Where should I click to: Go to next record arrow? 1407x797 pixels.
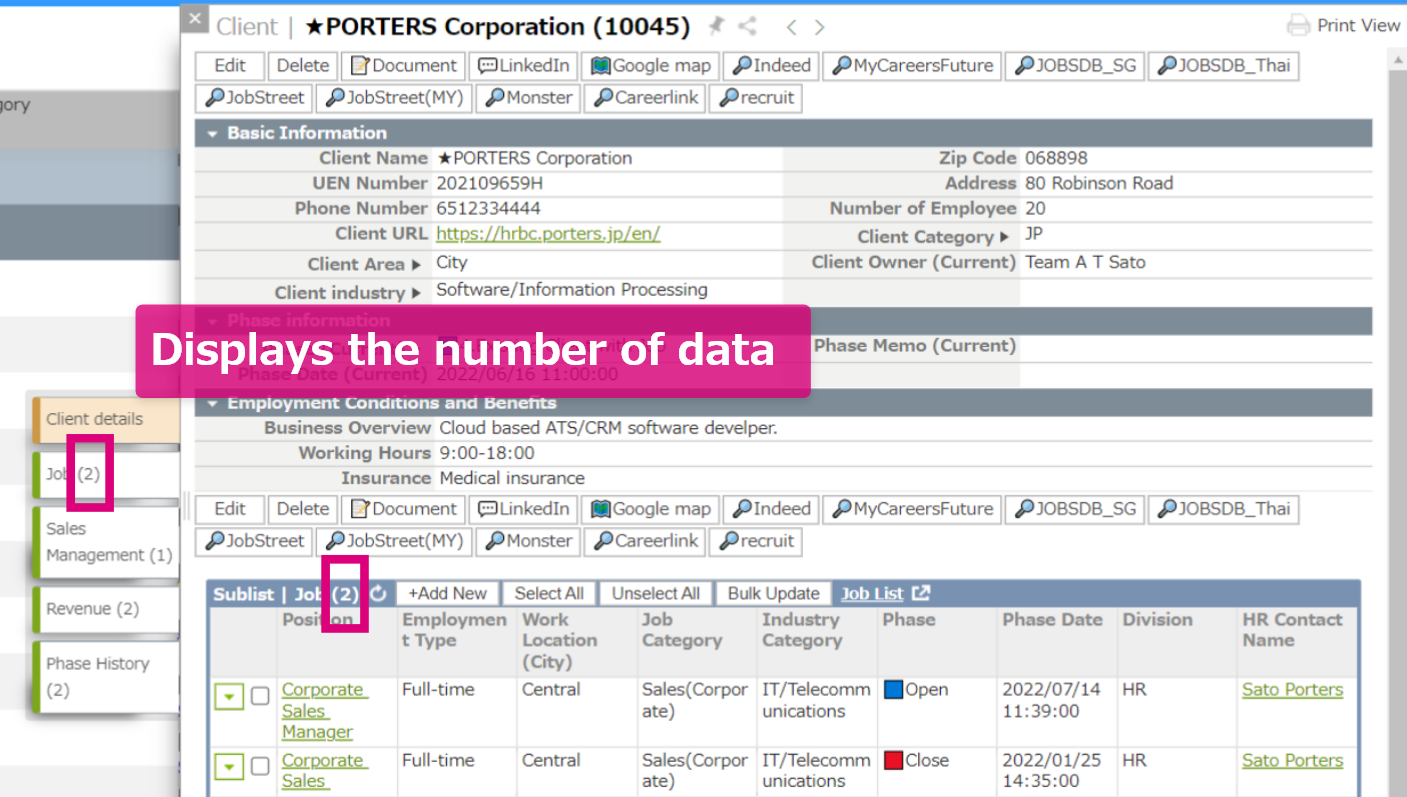pos(820,28)
